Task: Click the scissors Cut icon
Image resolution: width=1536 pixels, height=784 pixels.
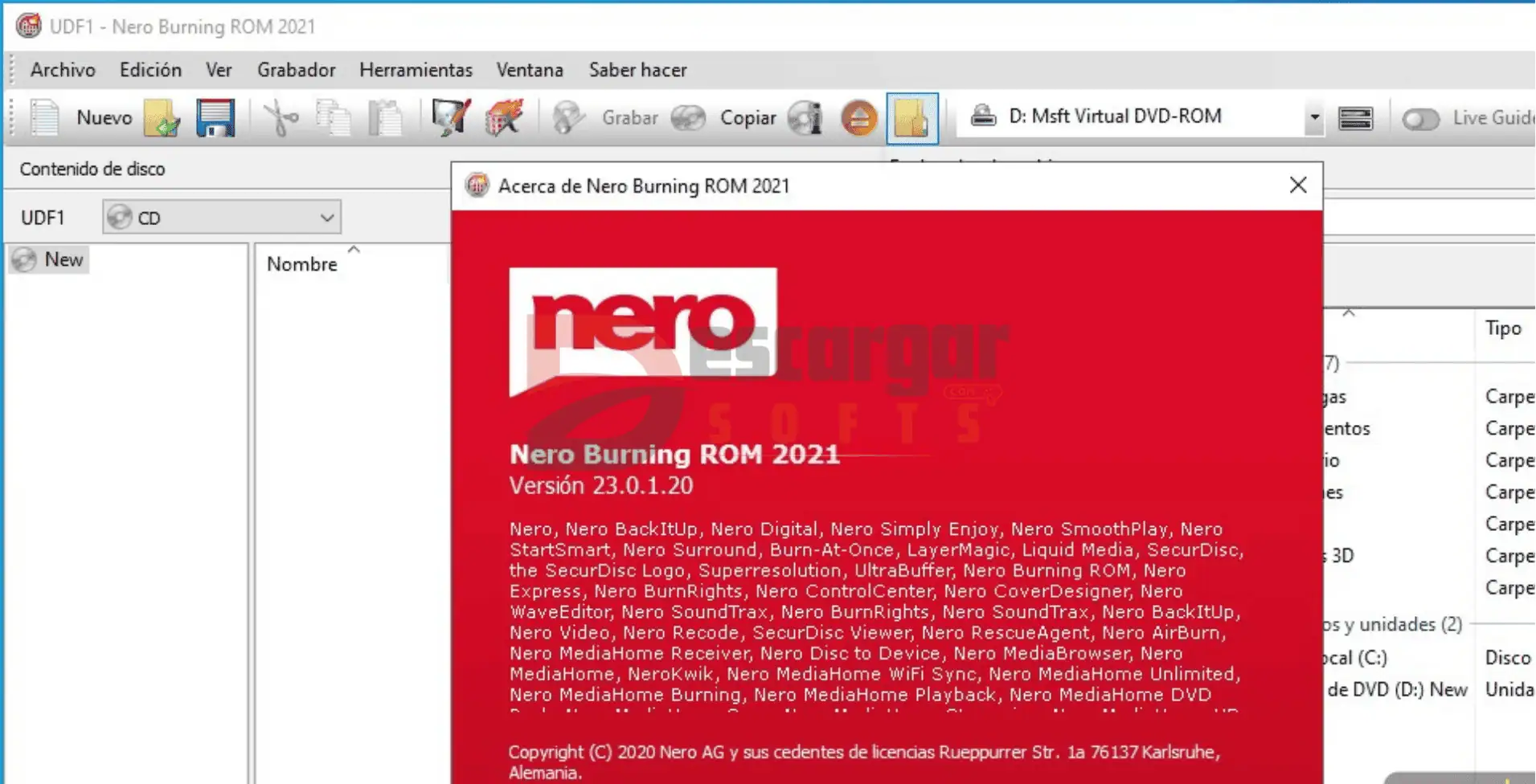Action: 281,118
